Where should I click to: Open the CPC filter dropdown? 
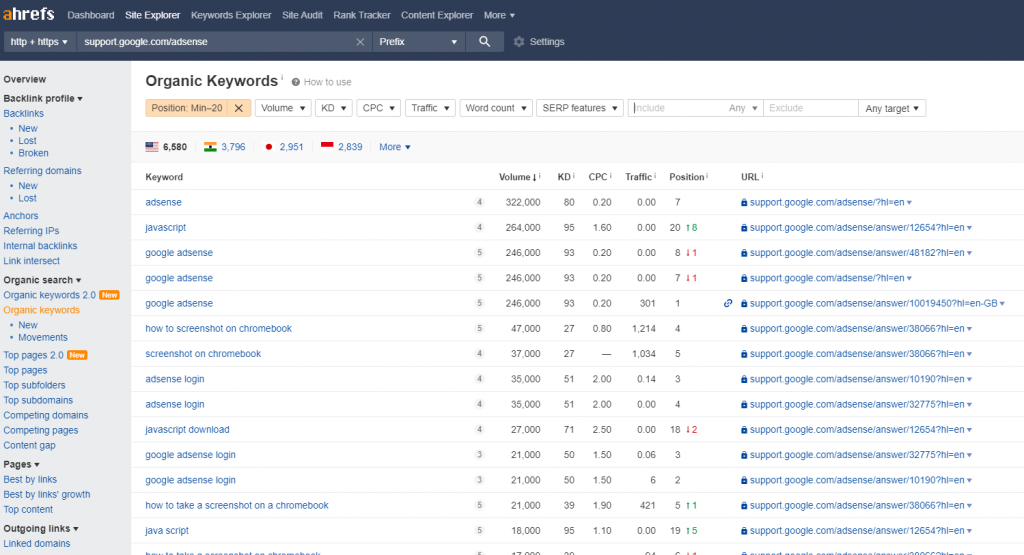point(378,108)
